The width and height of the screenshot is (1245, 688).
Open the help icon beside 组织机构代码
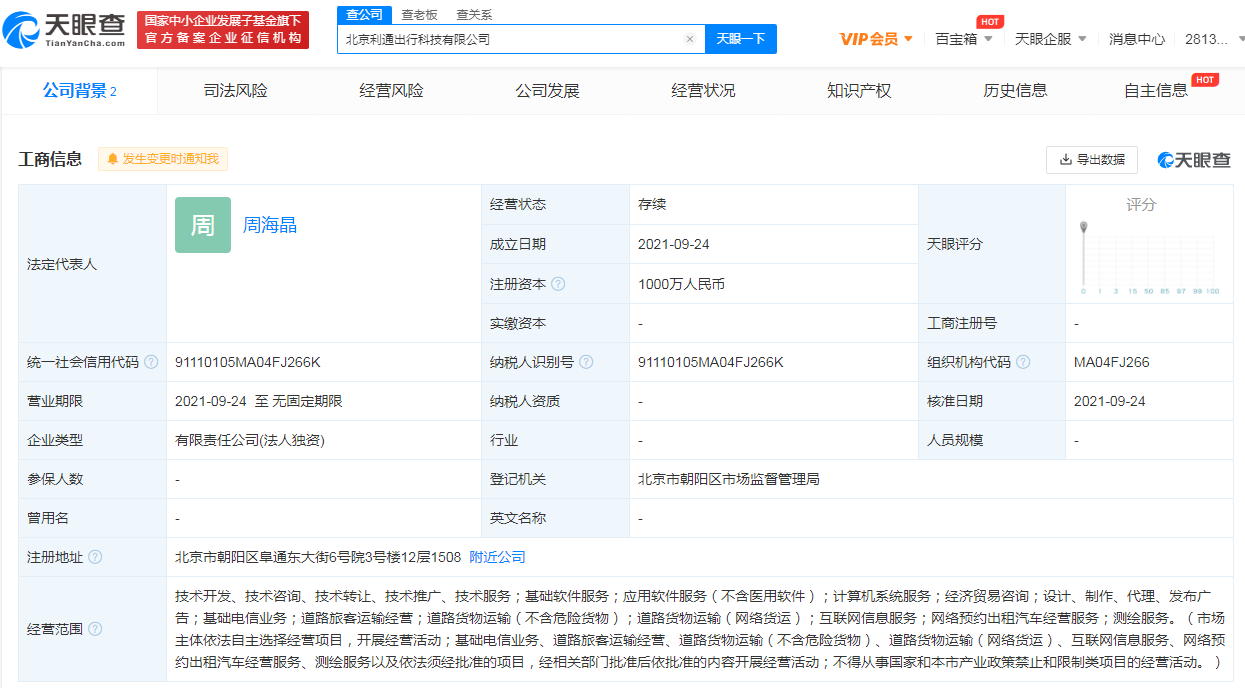[1022, 361]
